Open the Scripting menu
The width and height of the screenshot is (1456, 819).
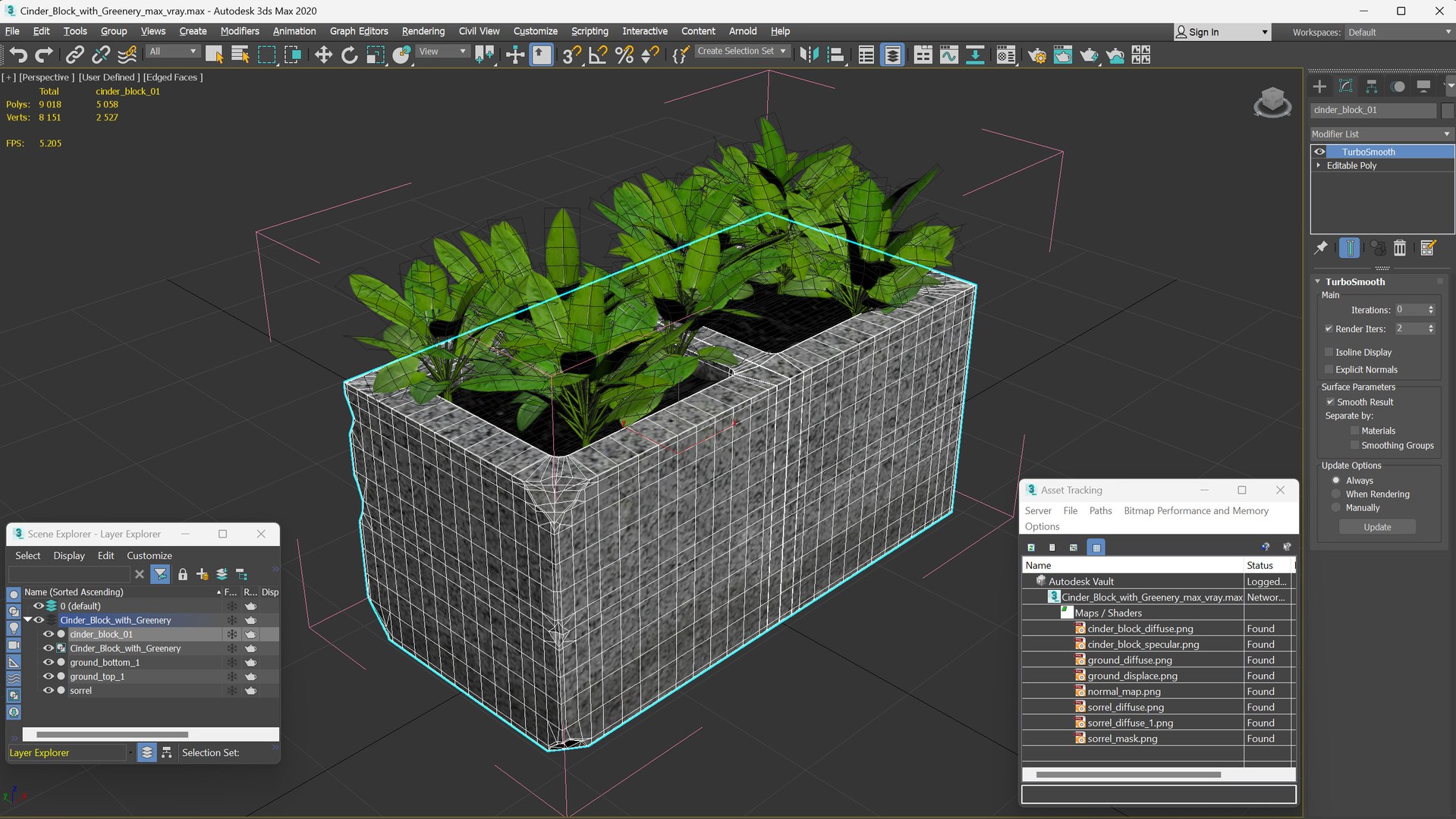point(590,31)
